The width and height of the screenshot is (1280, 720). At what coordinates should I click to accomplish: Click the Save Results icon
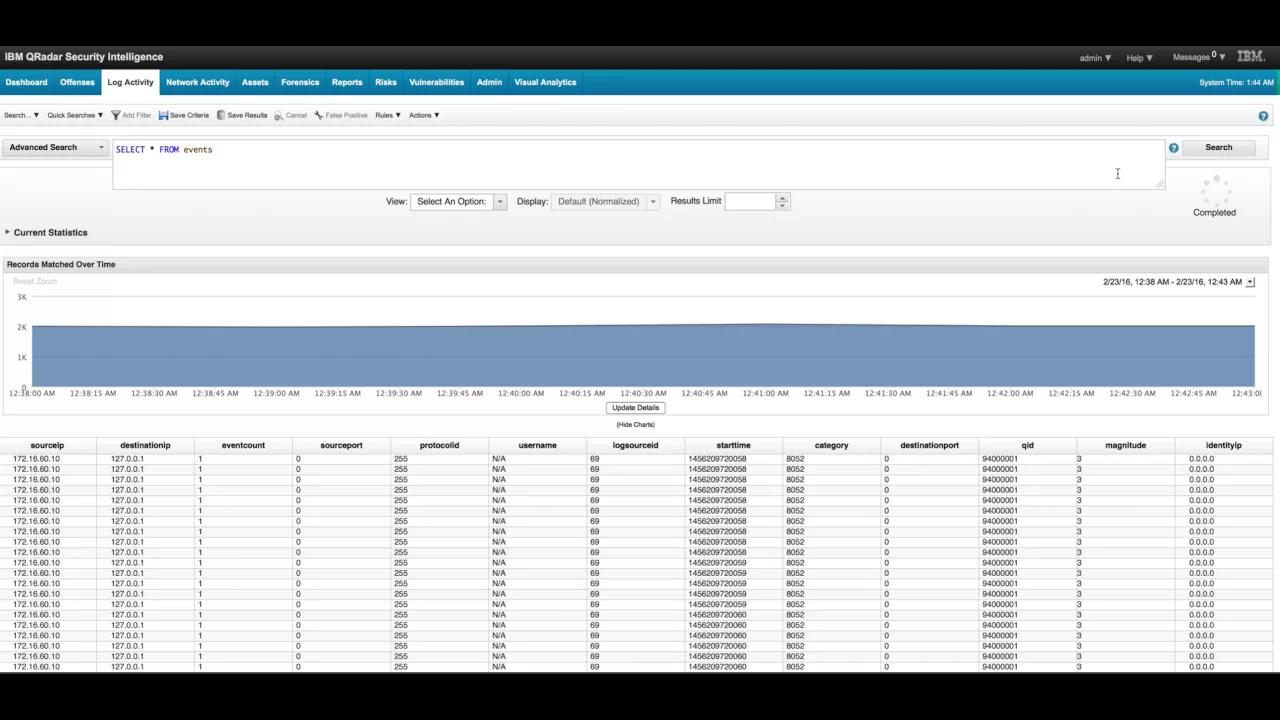tap(221, 115)
